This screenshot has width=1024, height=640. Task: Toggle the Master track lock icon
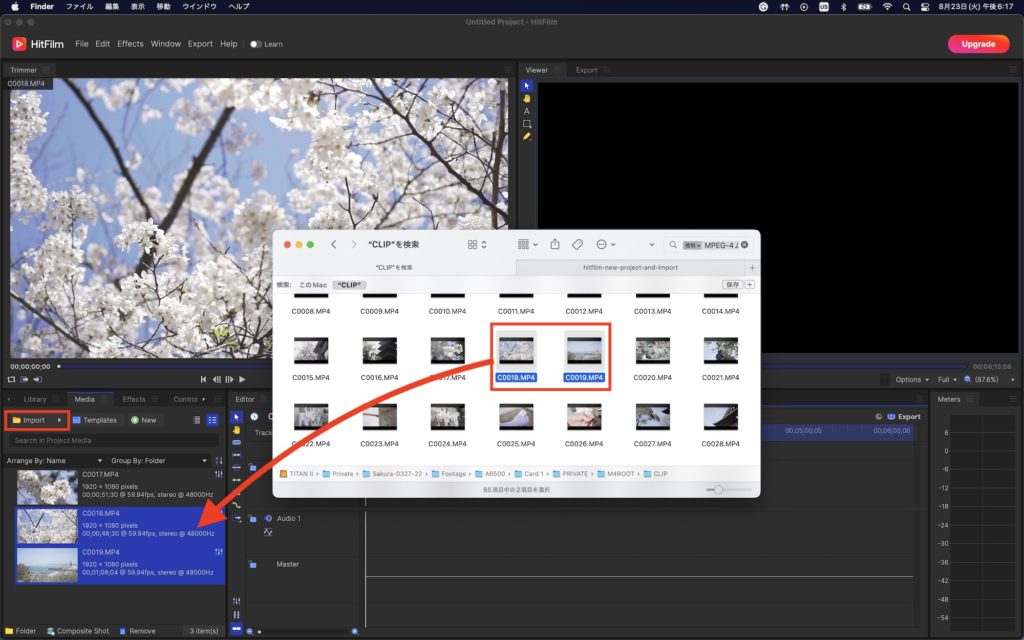coord(253,565)
